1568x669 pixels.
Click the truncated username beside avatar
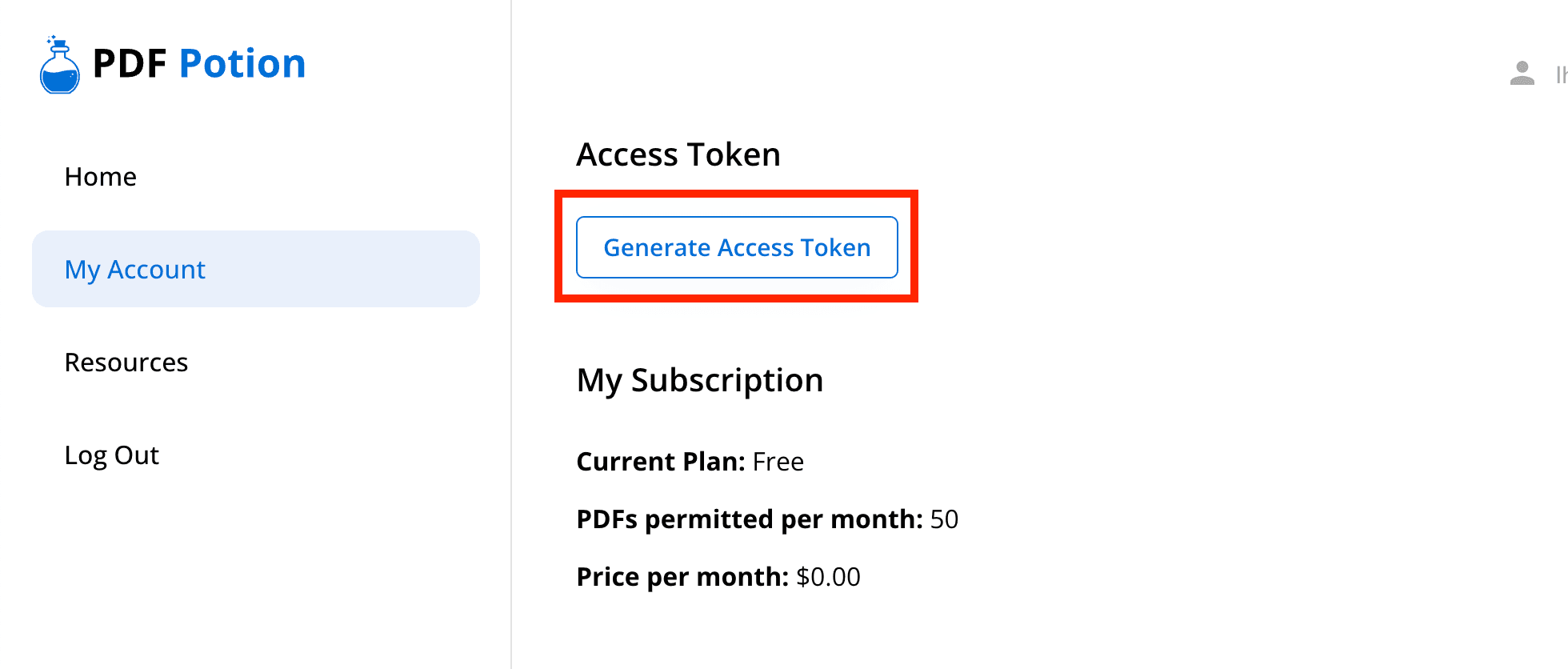(x=1561, y=74)
